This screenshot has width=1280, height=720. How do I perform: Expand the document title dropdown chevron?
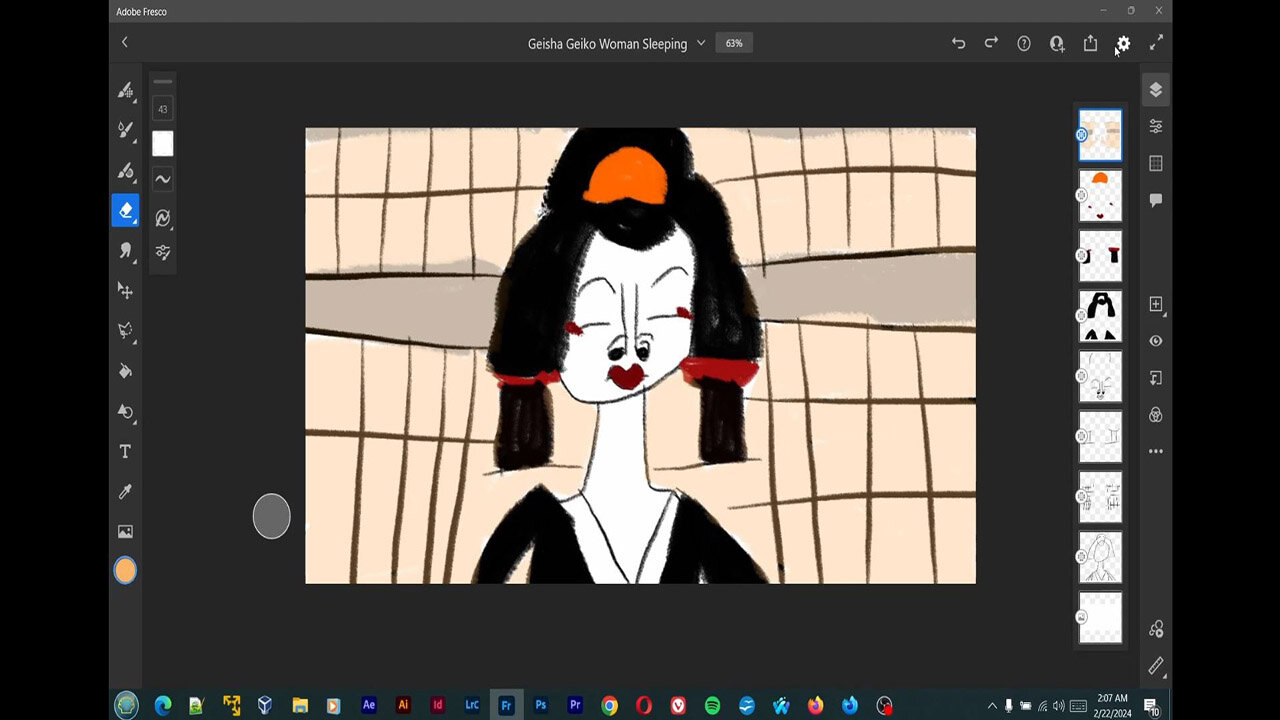(701, 43)
